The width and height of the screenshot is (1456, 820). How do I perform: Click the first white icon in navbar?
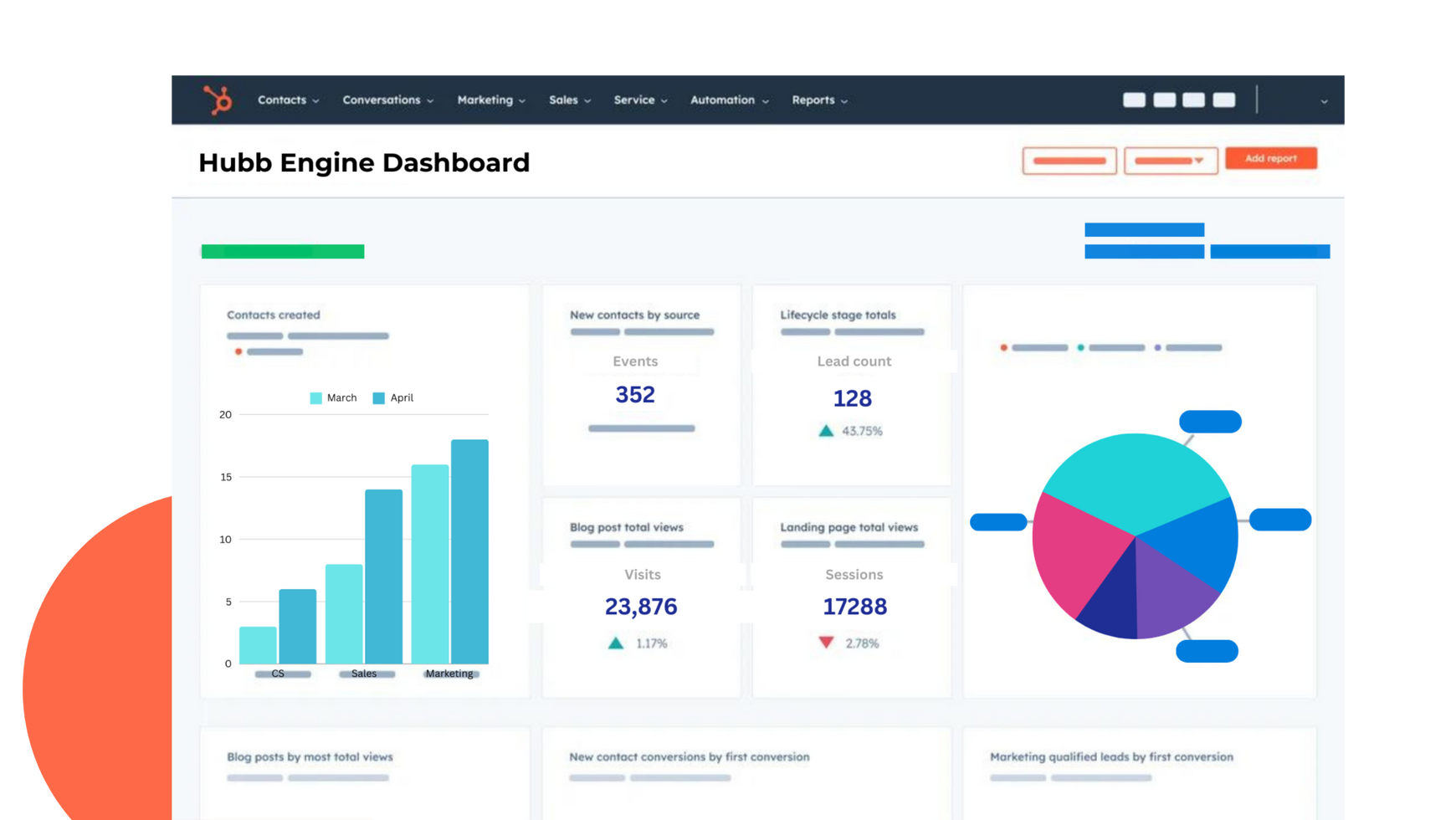click(1134, 100)
